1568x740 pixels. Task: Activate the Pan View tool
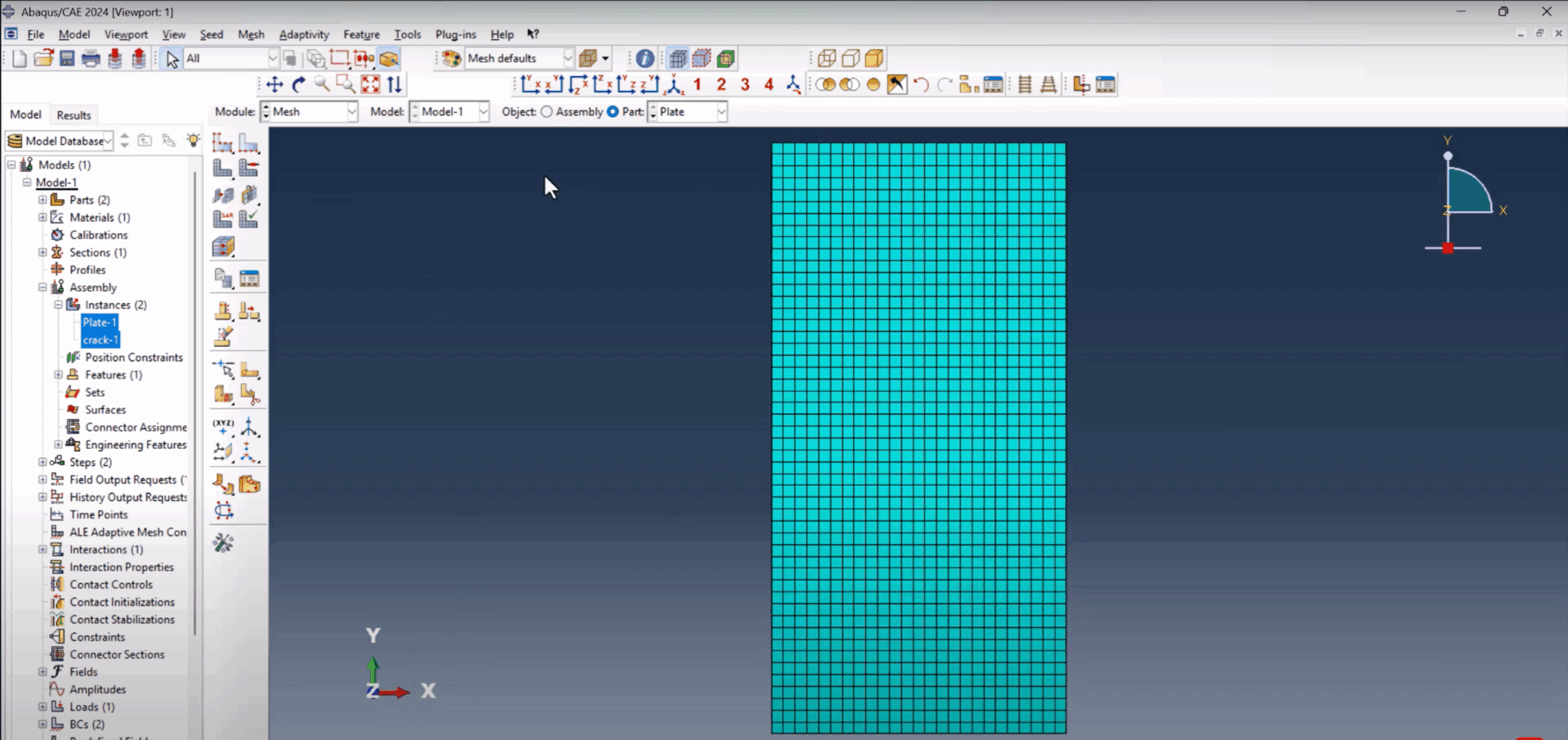point(276,84)
